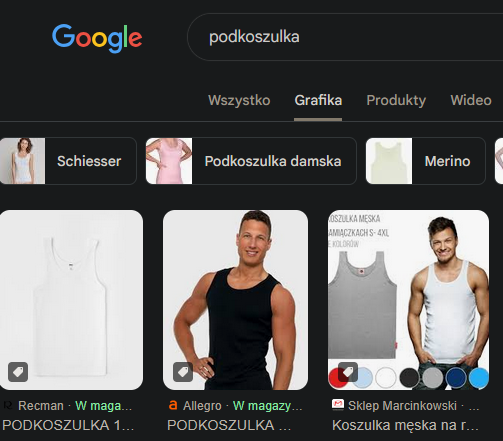Click the dark blue color circle in product image
Screen dimensions: 503x441
(x=455, y=378)
